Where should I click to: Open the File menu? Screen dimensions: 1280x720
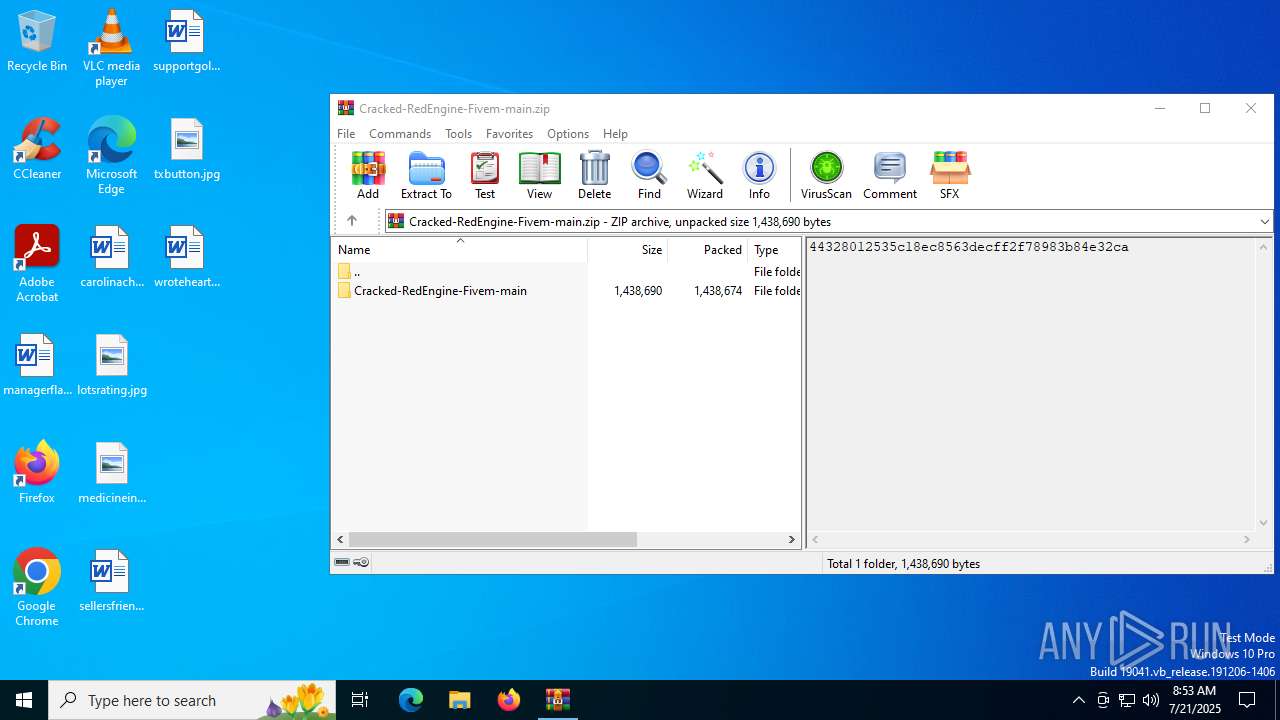point(346,134)
